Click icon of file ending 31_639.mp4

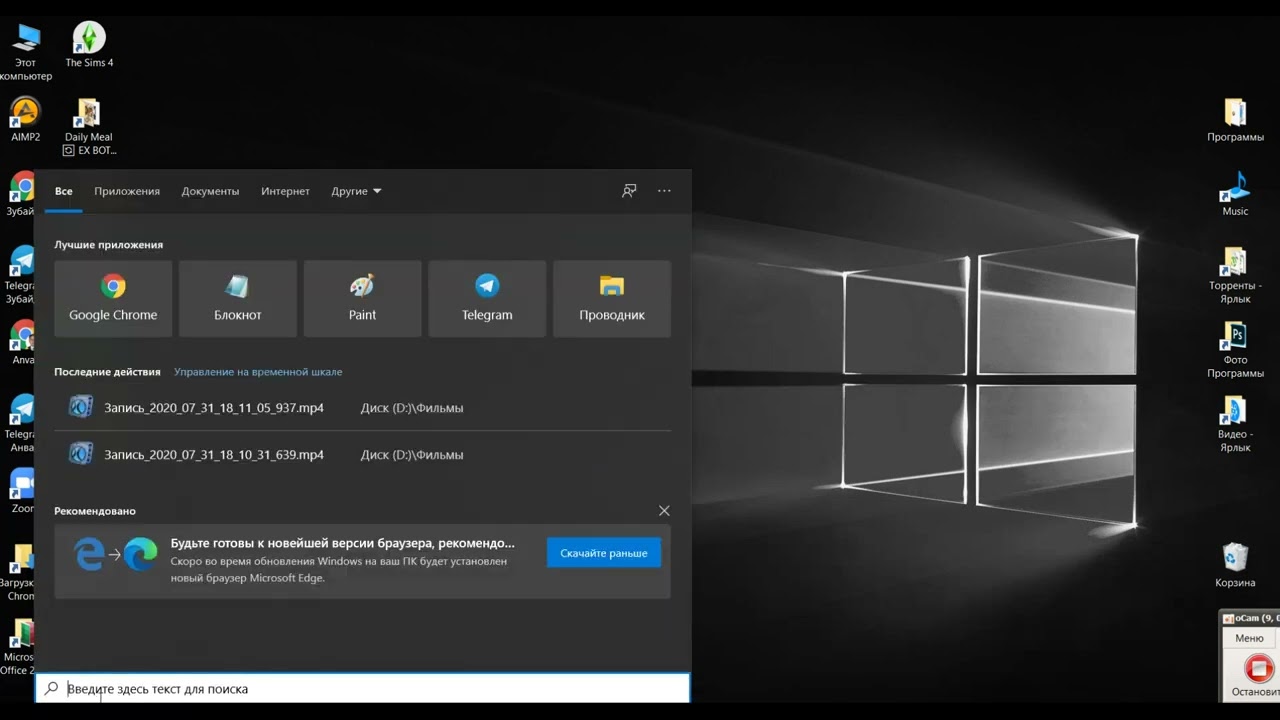(80, 454)
